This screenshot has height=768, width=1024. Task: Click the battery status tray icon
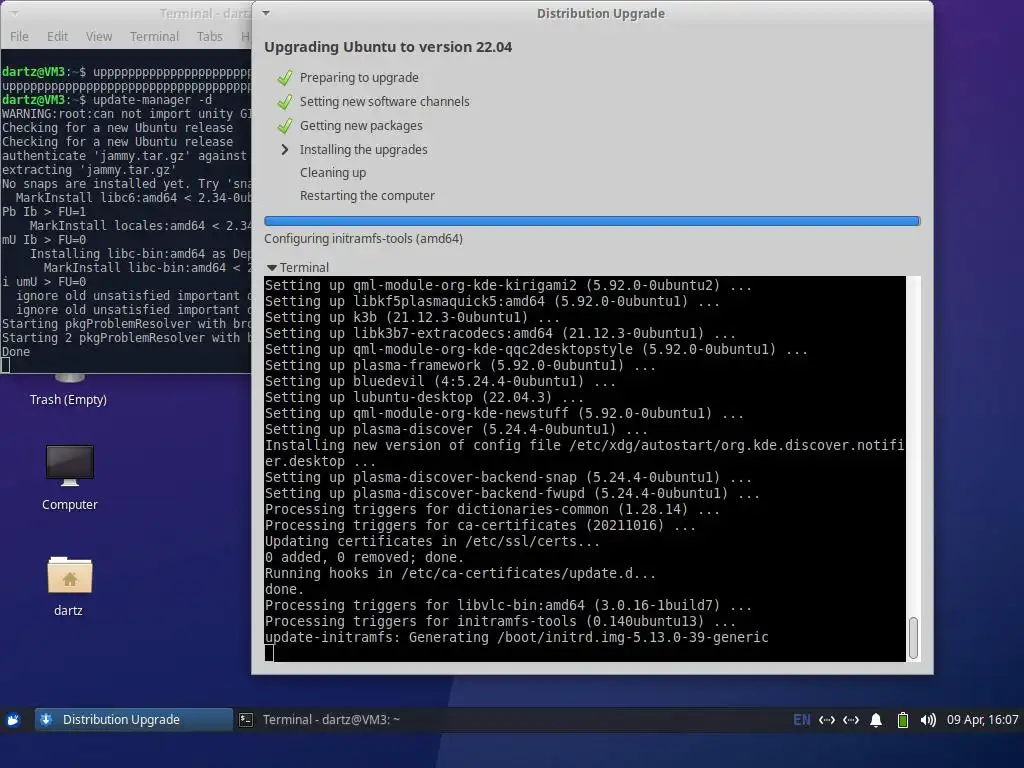[x=903, y=720]
